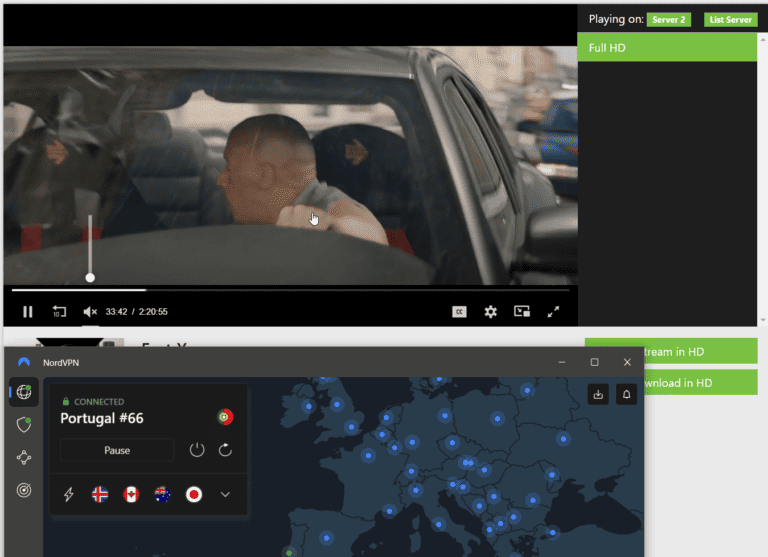768x557 pixels.
Task: Minimize the NordVPN window
Action: [x=562, y=362]
